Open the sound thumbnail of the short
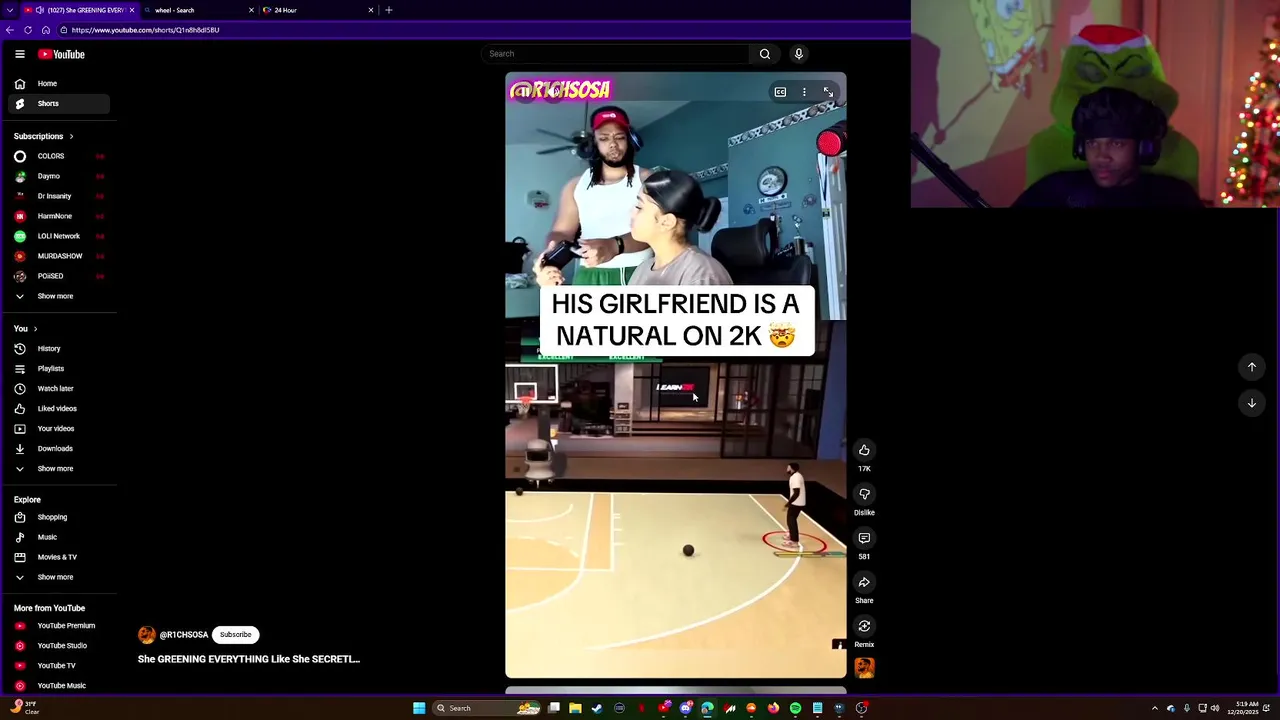 [864, 668]
